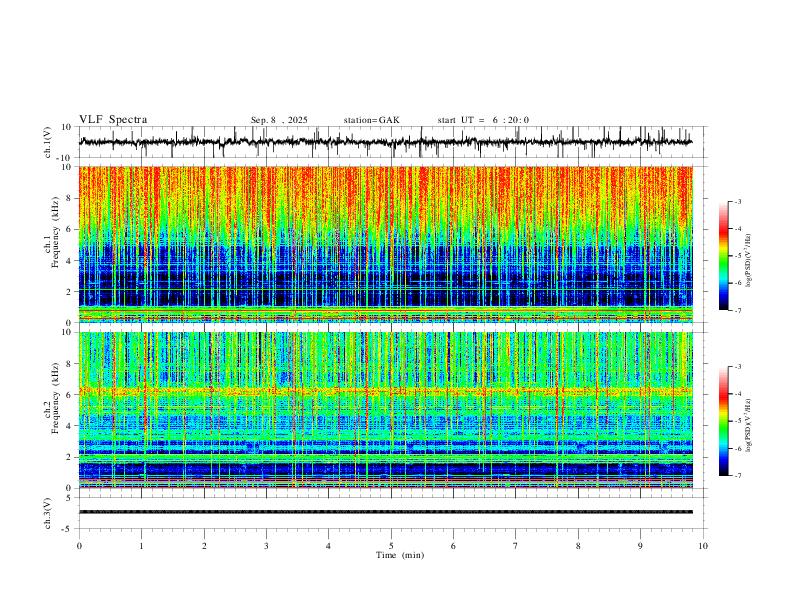Click the '5' tick on the time axis

coord(391,546)
